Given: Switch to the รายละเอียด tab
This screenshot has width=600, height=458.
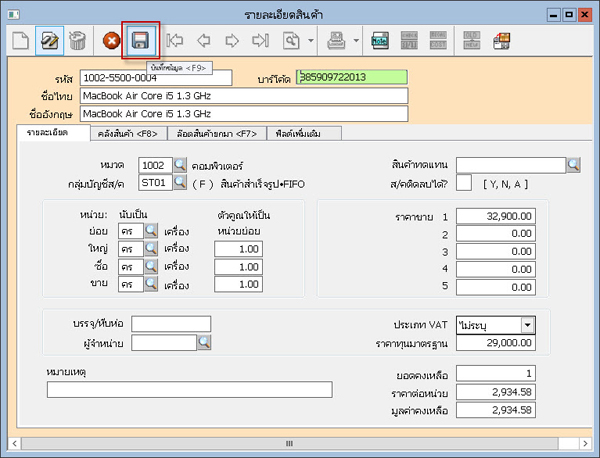Looking at the screenshot, I should [x=54, y=133].
